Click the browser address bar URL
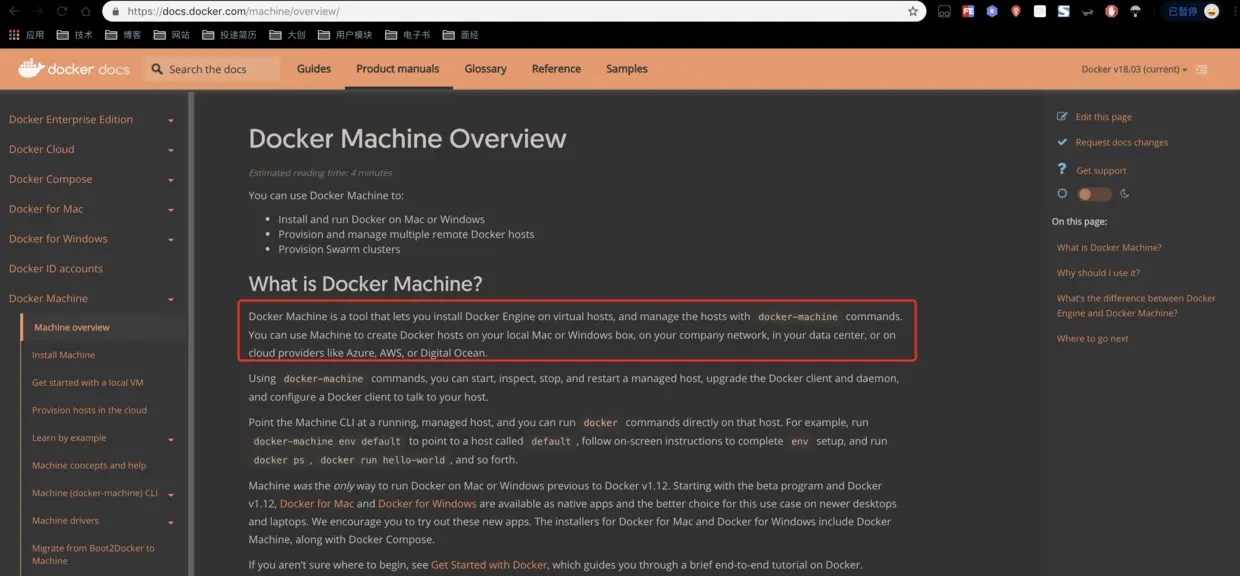 coord(233,12)
